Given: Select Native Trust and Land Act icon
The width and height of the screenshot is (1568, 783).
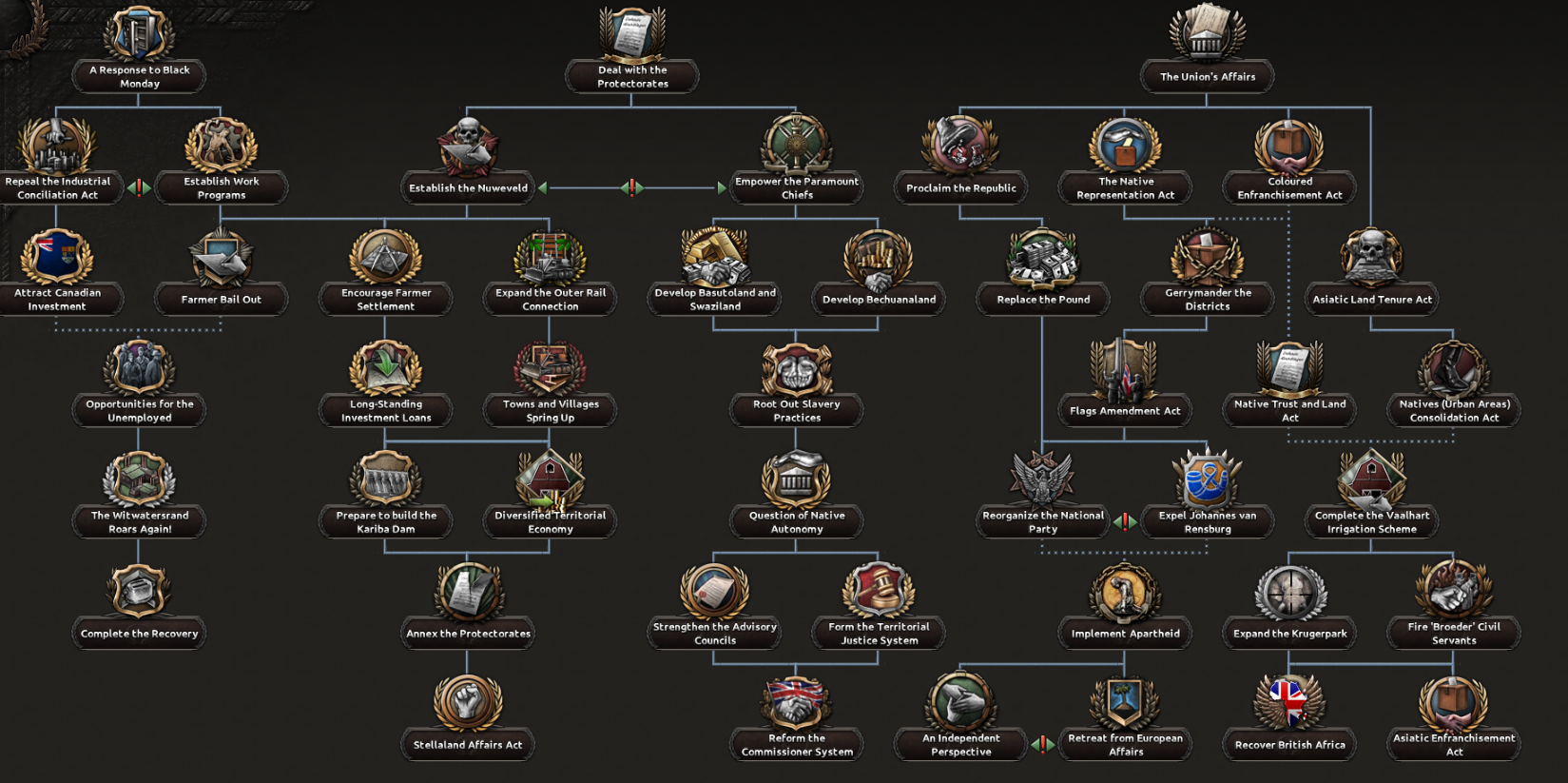Looking at the screenshot, I should 1289,367.
